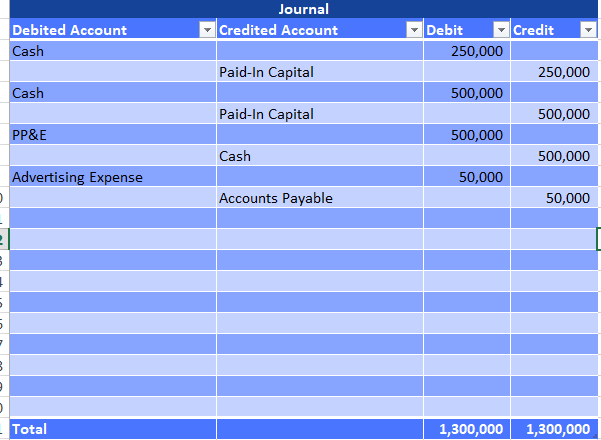Select credit 500,000 in Paid-In Capital row
The image size is (601, 440).
point(554,114)
